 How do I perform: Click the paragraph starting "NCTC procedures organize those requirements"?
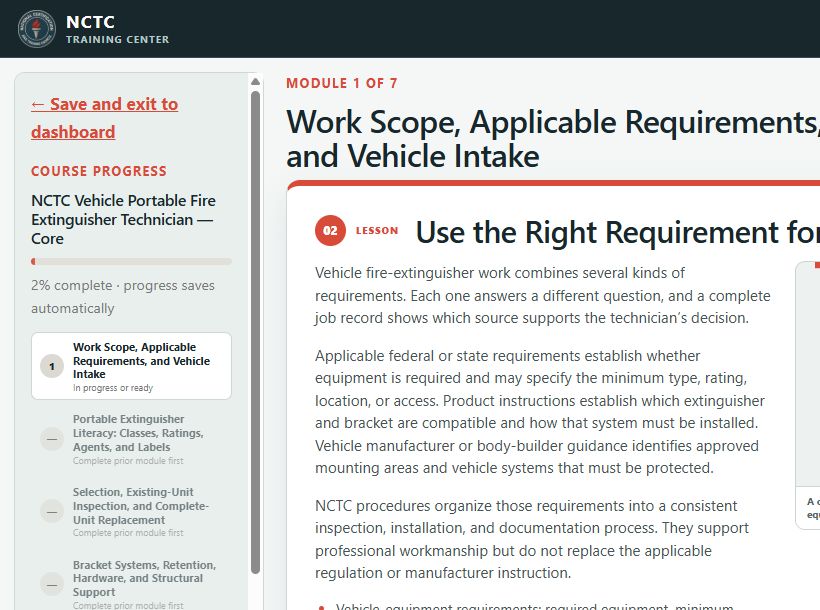tap(532, 539)
